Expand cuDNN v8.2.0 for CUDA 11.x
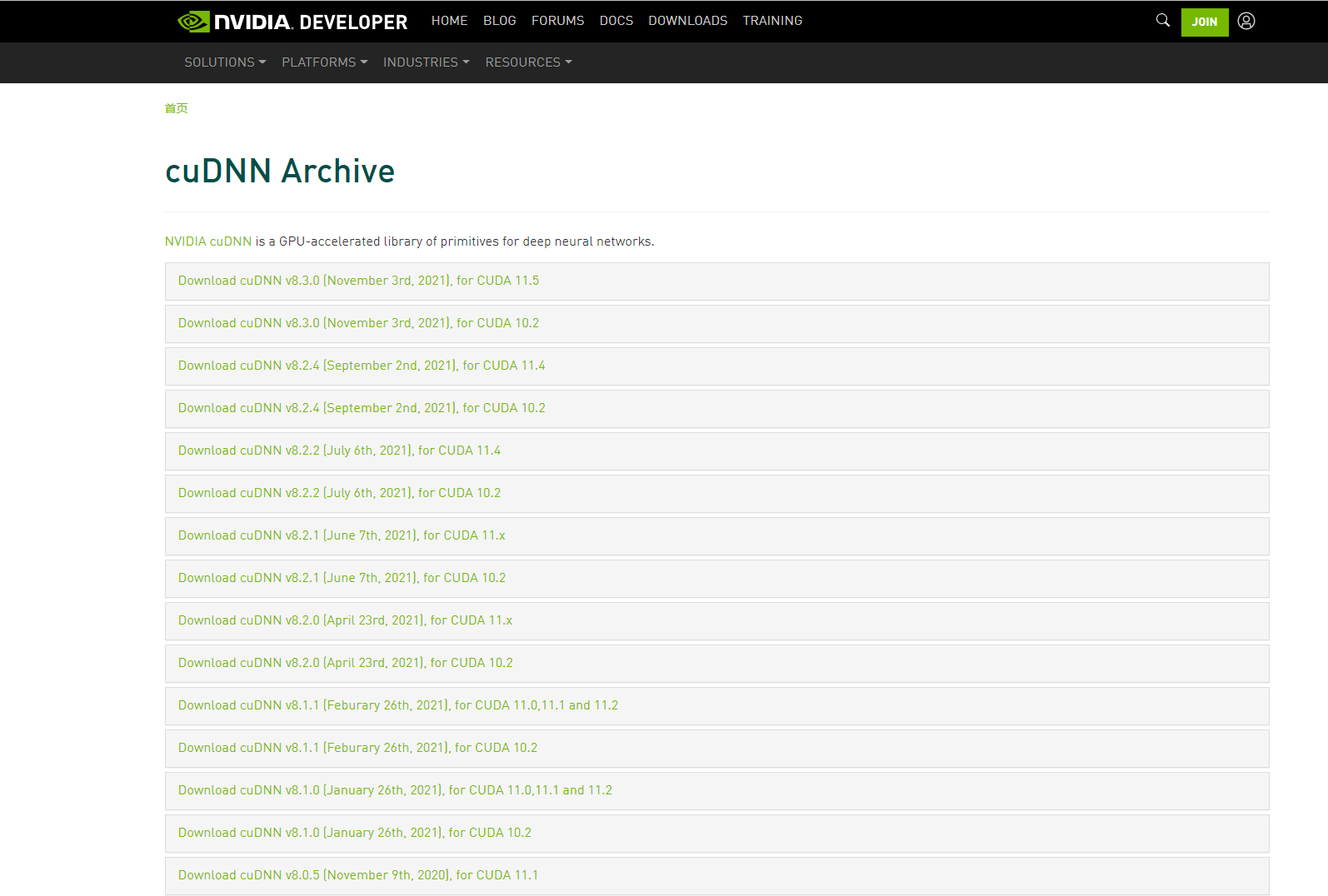This screenshot has height=896, width=1328. point(716,621)
